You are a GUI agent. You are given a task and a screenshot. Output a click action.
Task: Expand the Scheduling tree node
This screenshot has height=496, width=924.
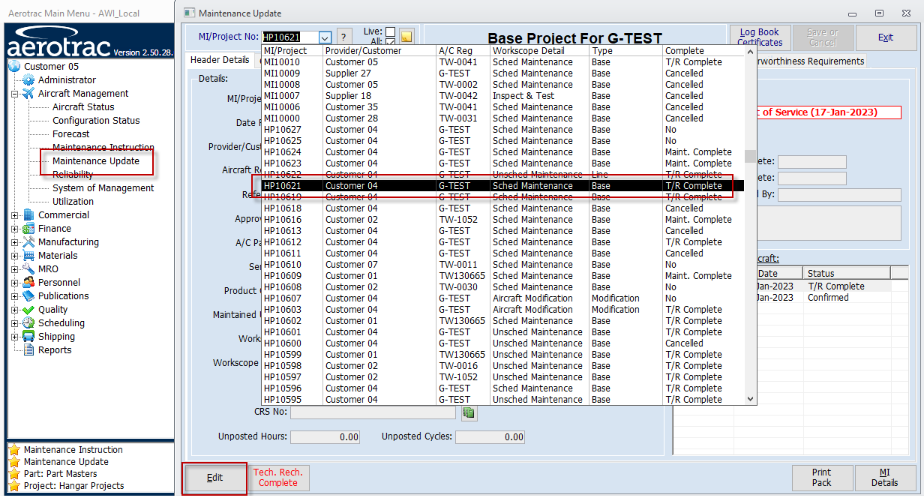coord(15,323)
